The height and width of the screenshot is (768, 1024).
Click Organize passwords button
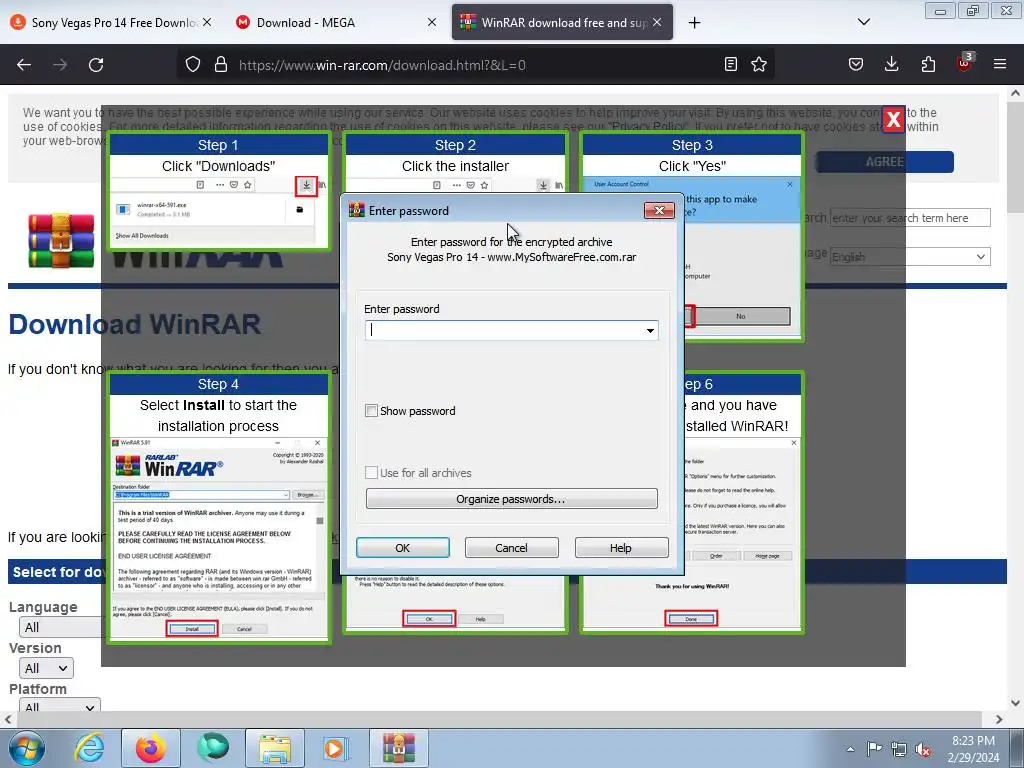pyautogui.click(x=511, y=498)
